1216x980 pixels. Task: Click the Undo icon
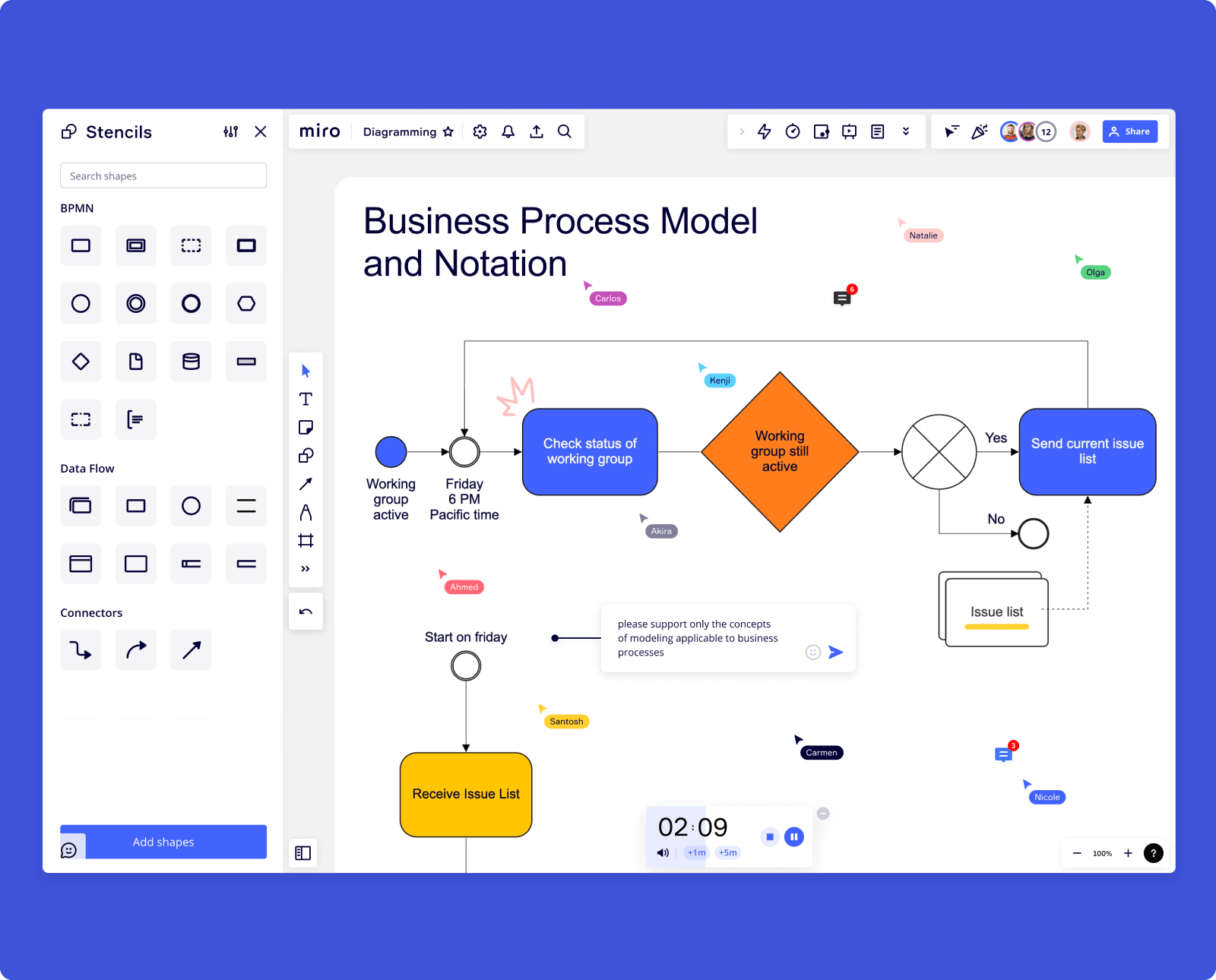point(306,611)
